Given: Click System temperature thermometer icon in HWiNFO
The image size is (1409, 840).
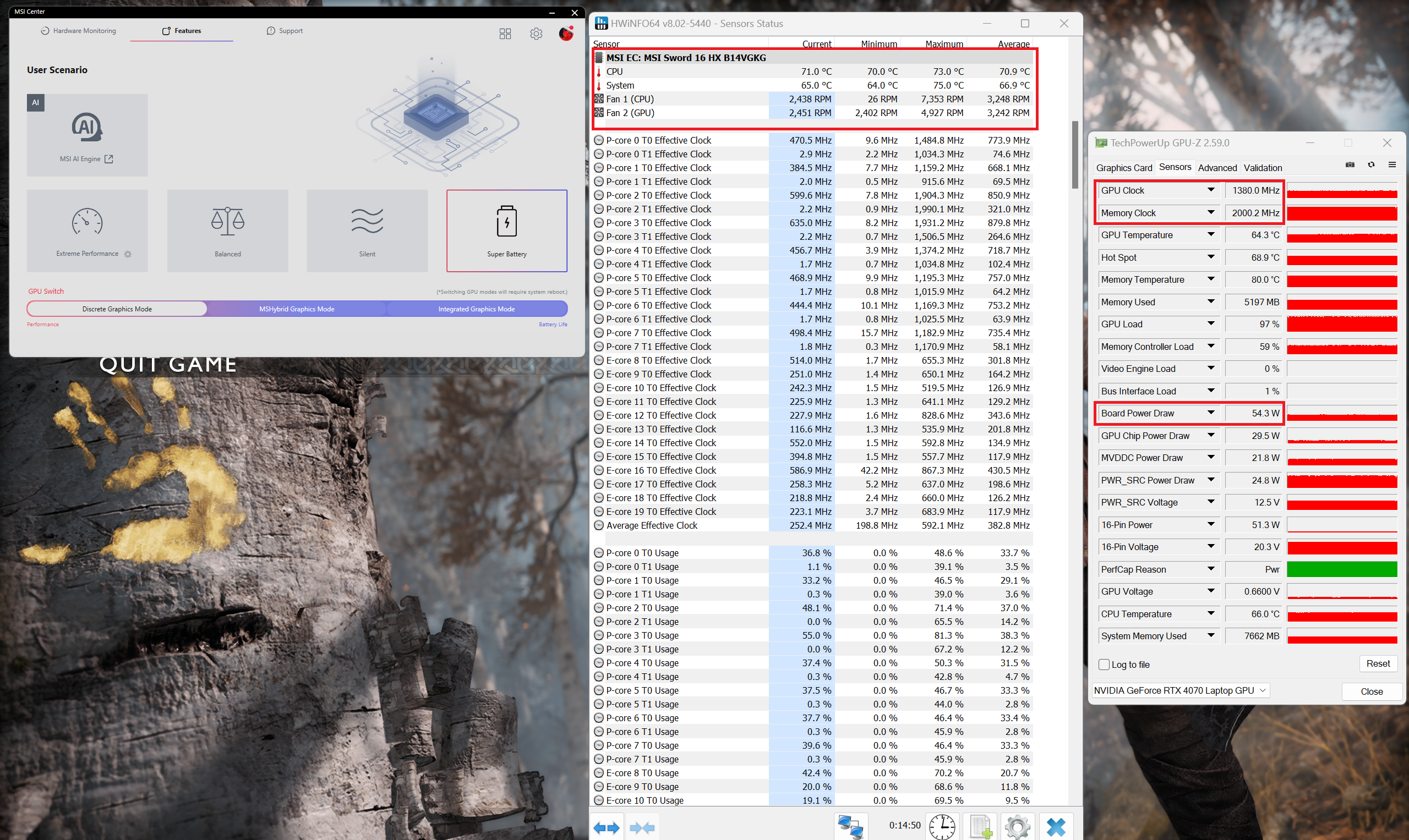Looking at the screenshot, I should tap(599, 85).
